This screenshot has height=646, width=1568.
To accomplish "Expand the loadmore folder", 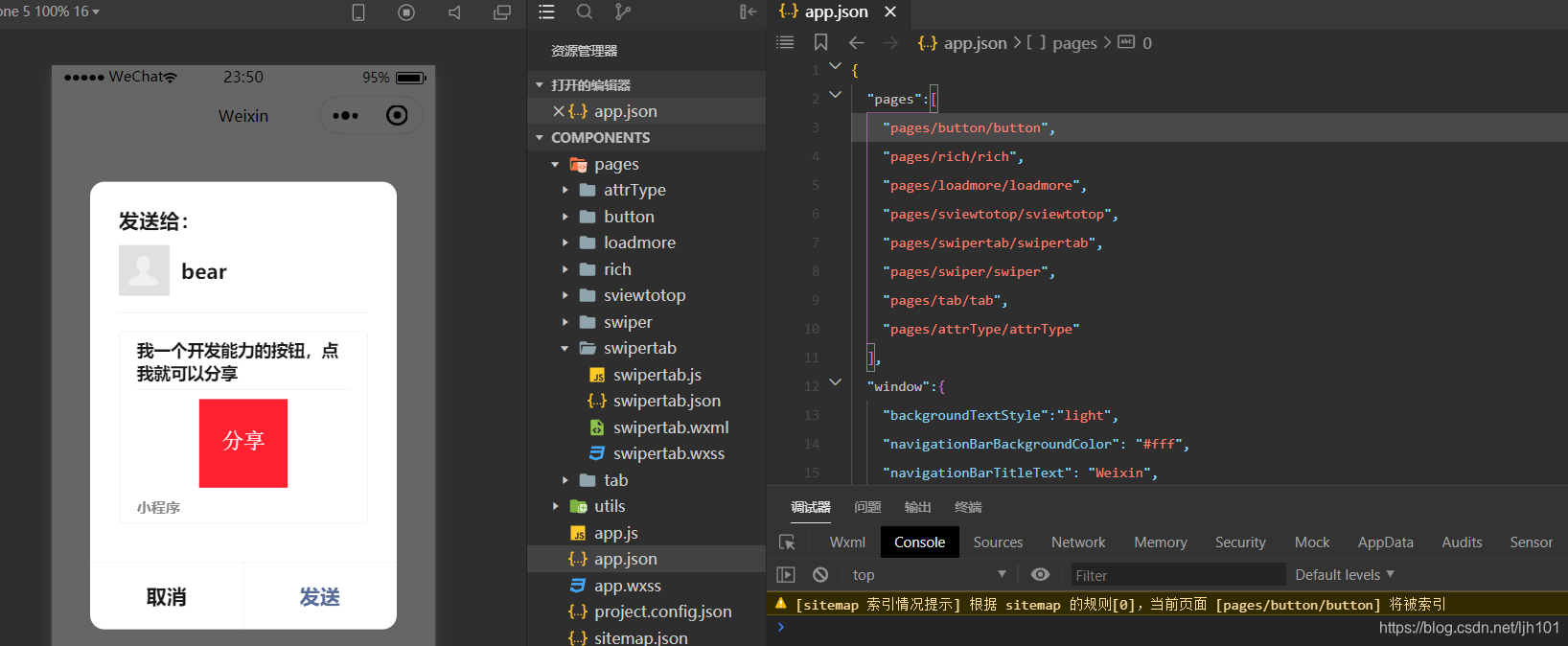I will pos(565,243).
